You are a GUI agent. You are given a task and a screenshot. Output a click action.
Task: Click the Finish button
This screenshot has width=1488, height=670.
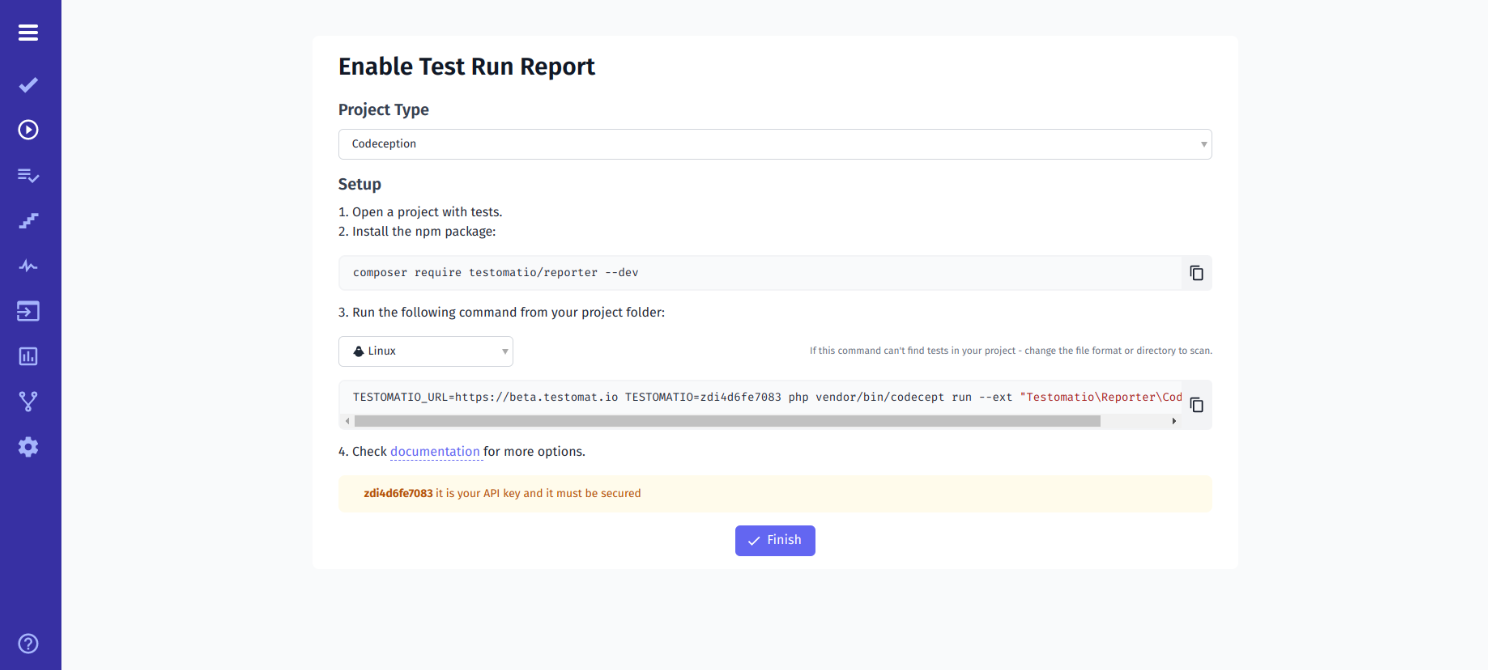[x=775, y=540]
